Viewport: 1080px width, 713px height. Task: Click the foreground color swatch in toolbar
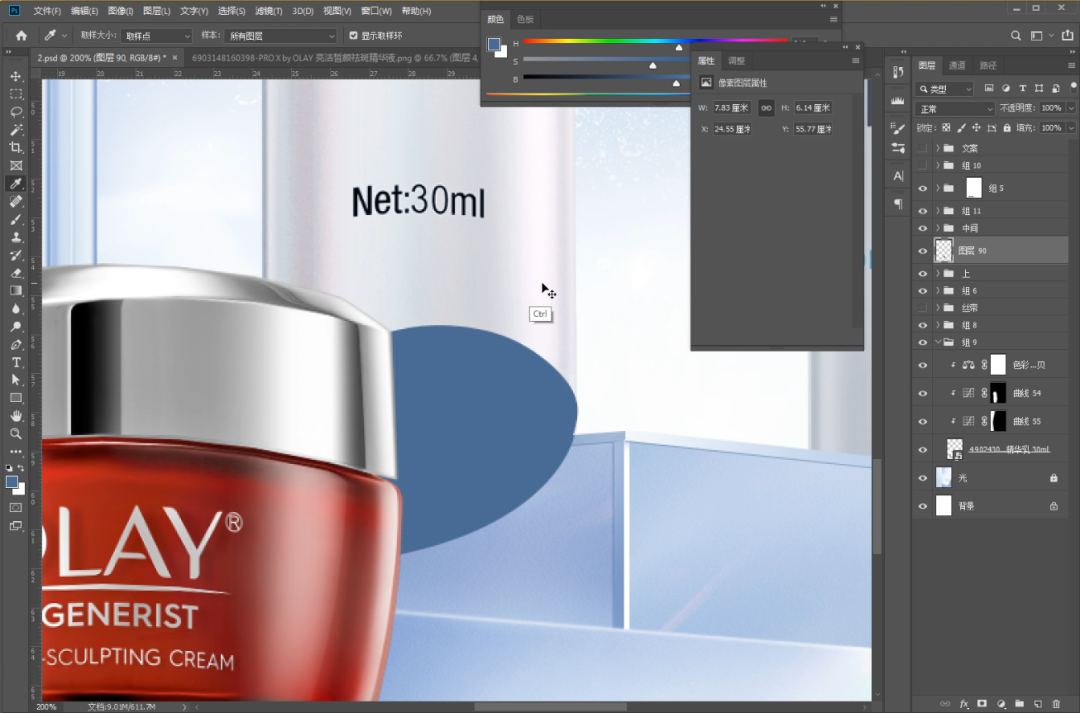(x=12, y=482)
